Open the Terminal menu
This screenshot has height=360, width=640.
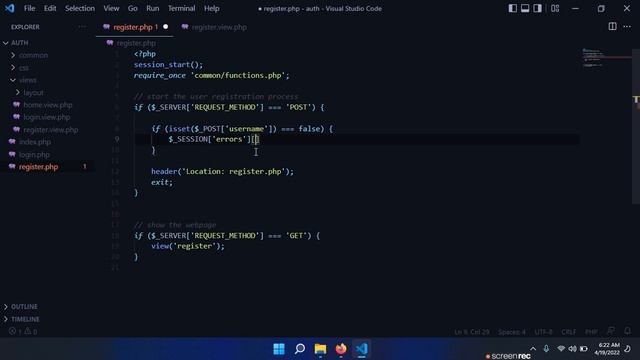click(x=182, y=8)
